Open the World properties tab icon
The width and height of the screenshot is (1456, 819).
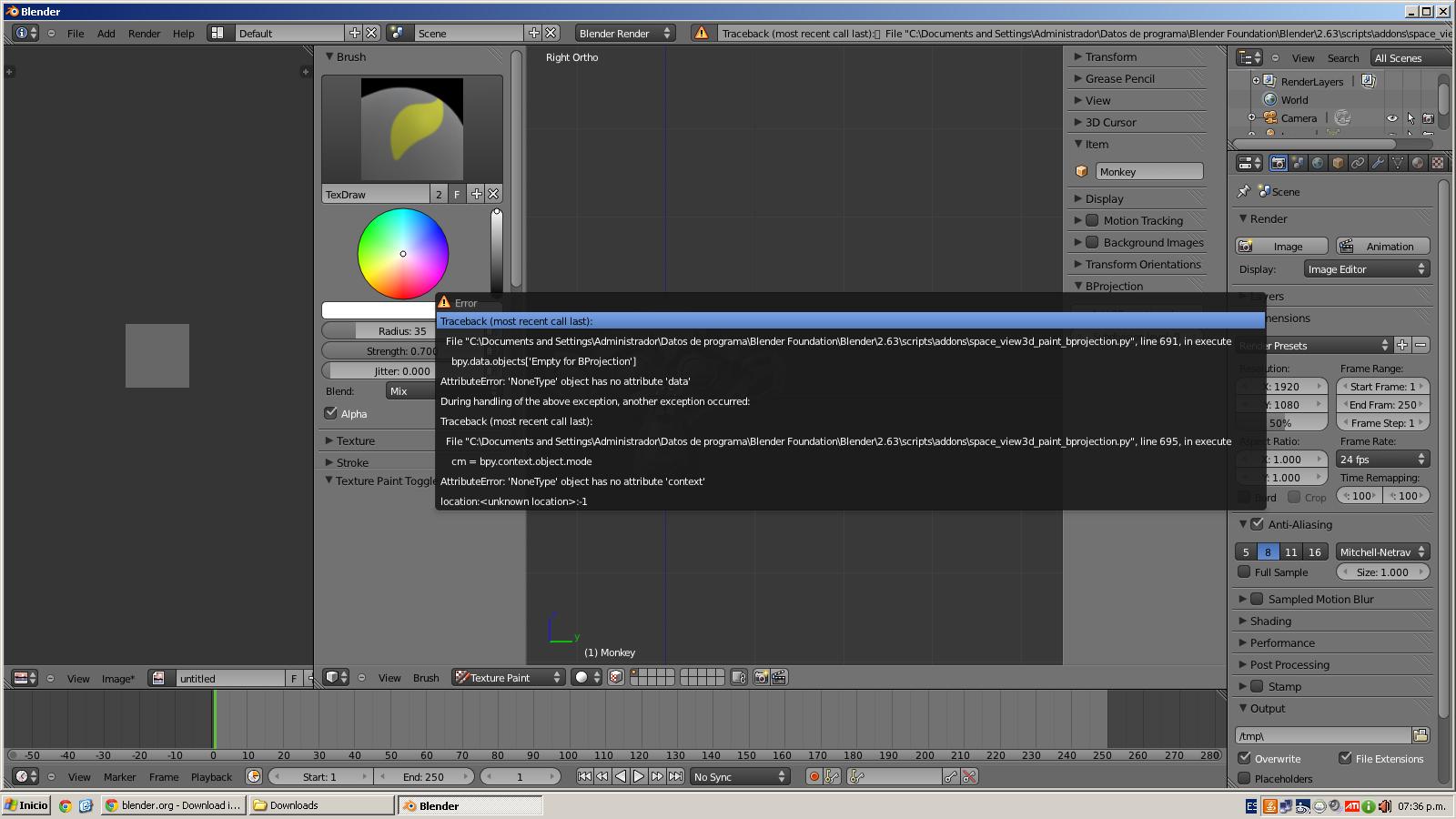[1318, 163]
